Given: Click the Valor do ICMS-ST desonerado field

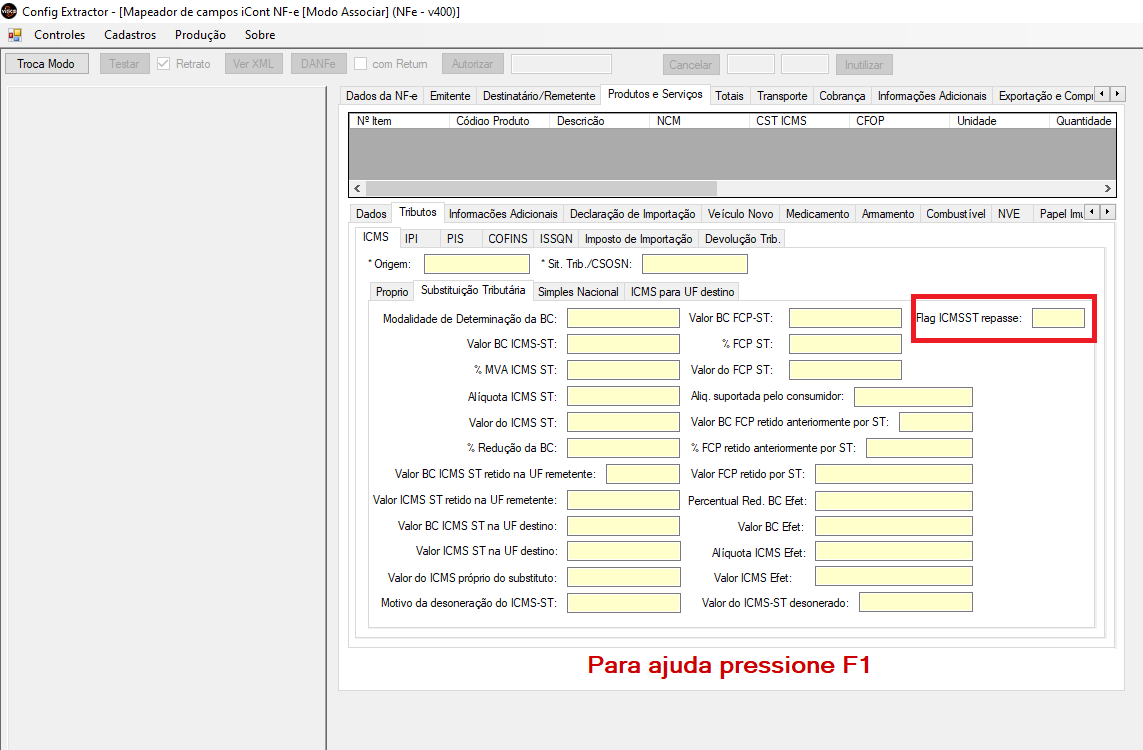Looking at the screenshot, I should tap(916, 602).
